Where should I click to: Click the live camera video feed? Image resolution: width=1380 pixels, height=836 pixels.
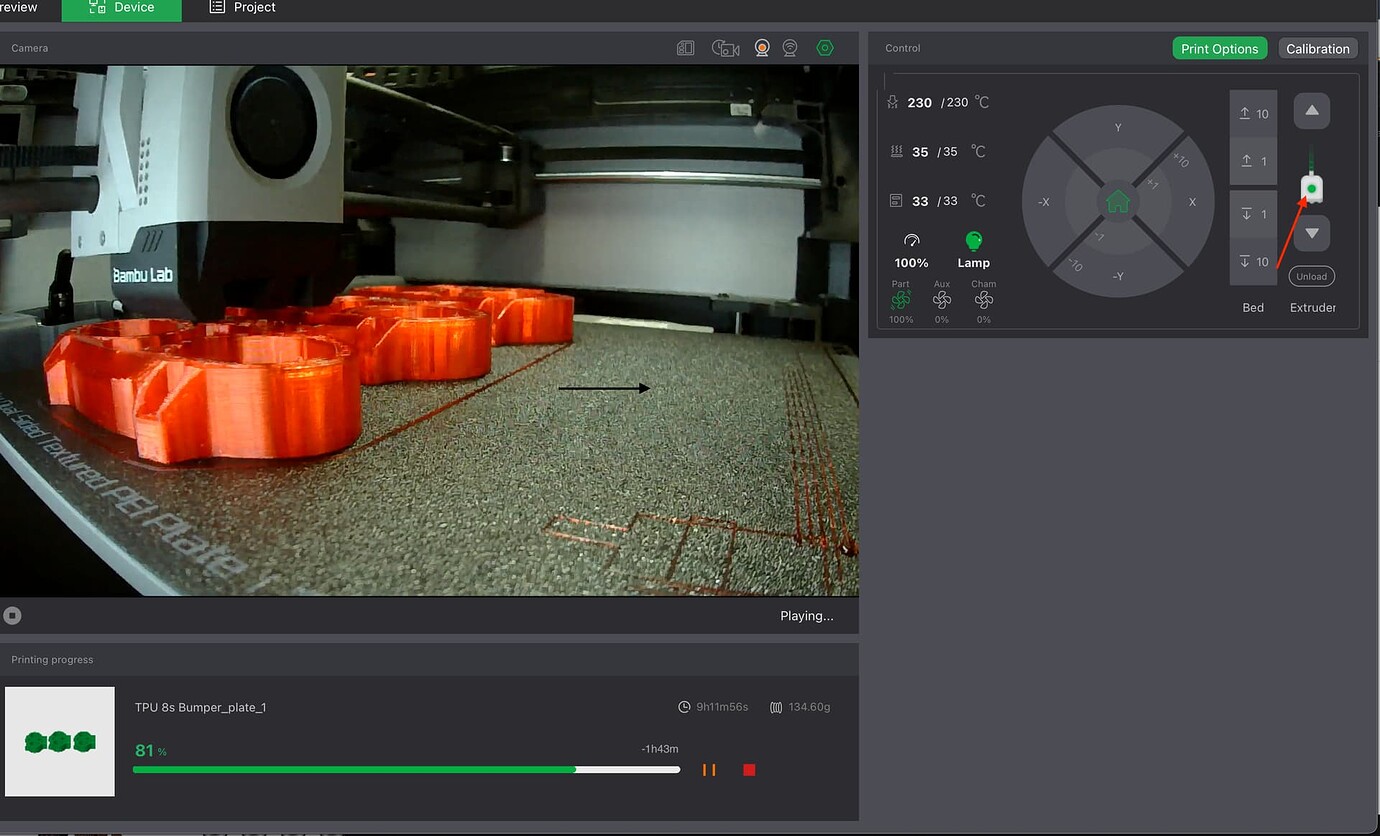429,331
